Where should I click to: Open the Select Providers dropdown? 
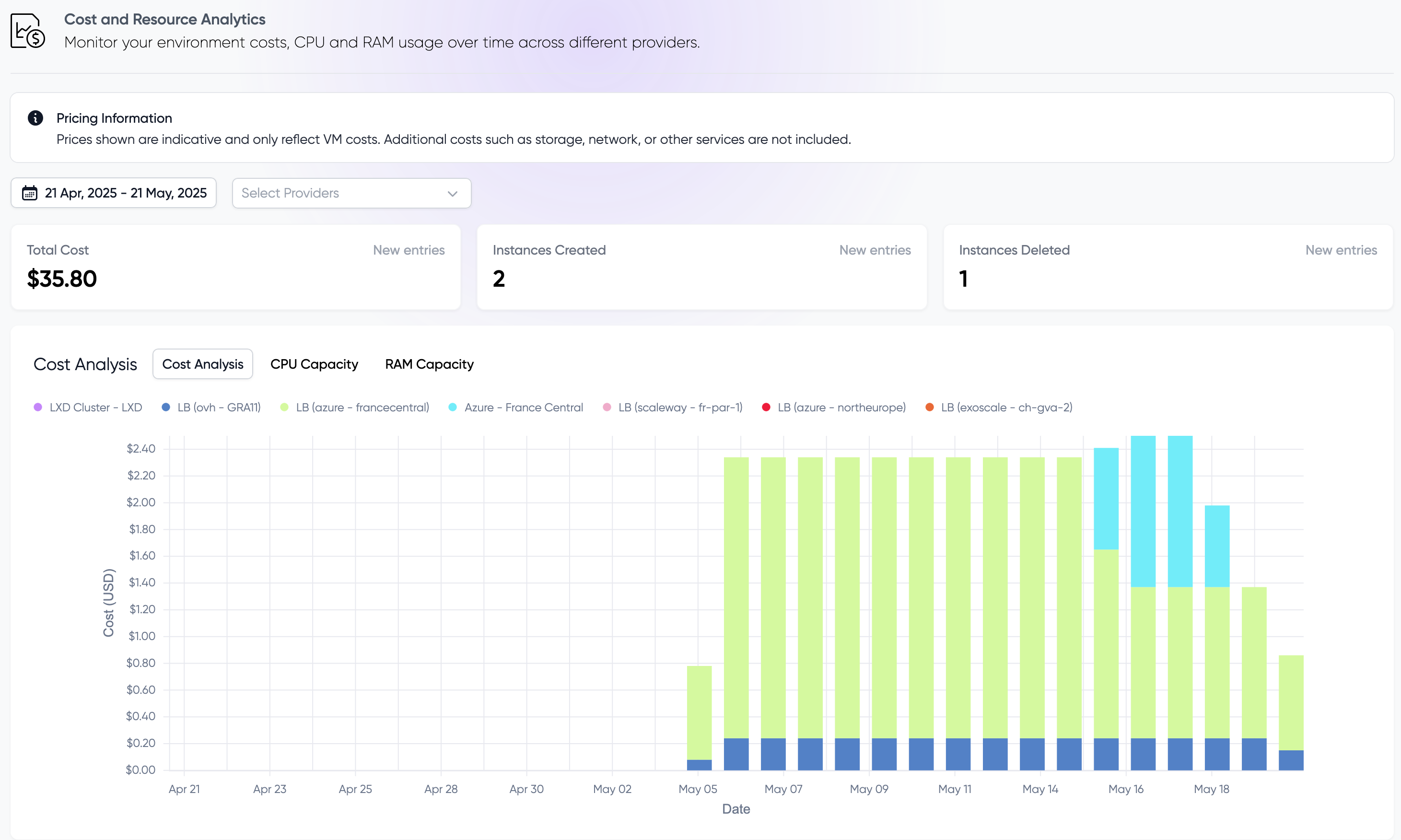click(x=351, y=193)
